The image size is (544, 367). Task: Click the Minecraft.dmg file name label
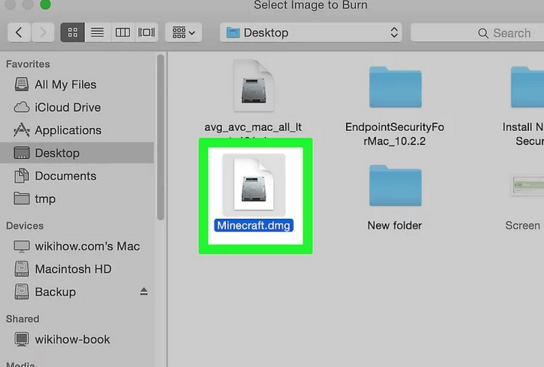(254, 225)
